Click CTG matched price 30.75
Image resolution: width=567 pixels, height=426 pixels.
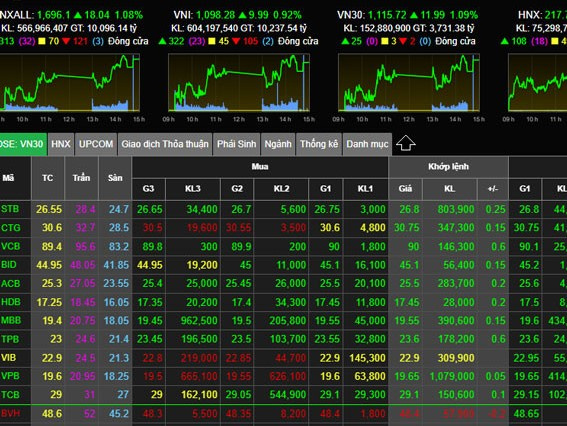tap(407, 228)
